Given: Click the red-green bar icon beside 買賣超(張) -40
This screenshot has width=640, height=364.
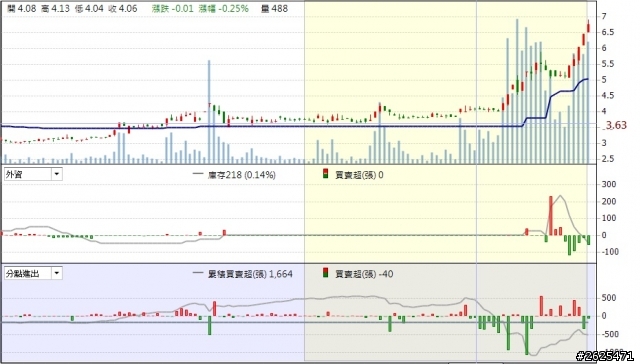Looking at the screenshot, I should 325,273.
